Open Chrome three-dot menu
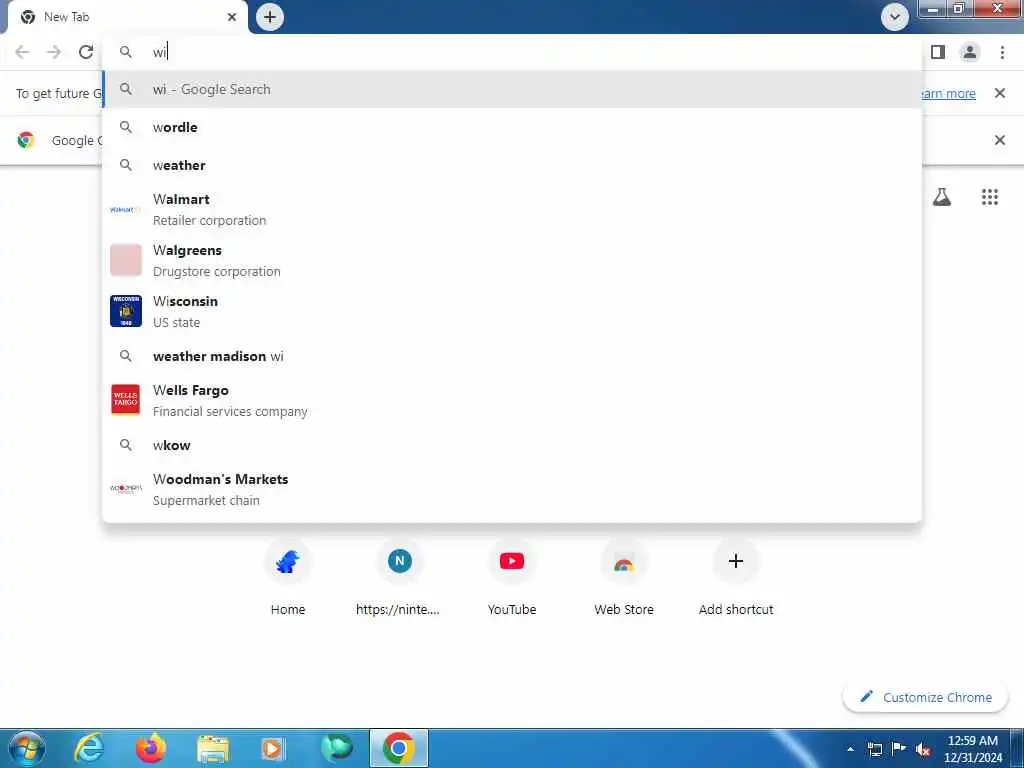The width and height of the screenshot is (1024, 768). [1002, 52]
